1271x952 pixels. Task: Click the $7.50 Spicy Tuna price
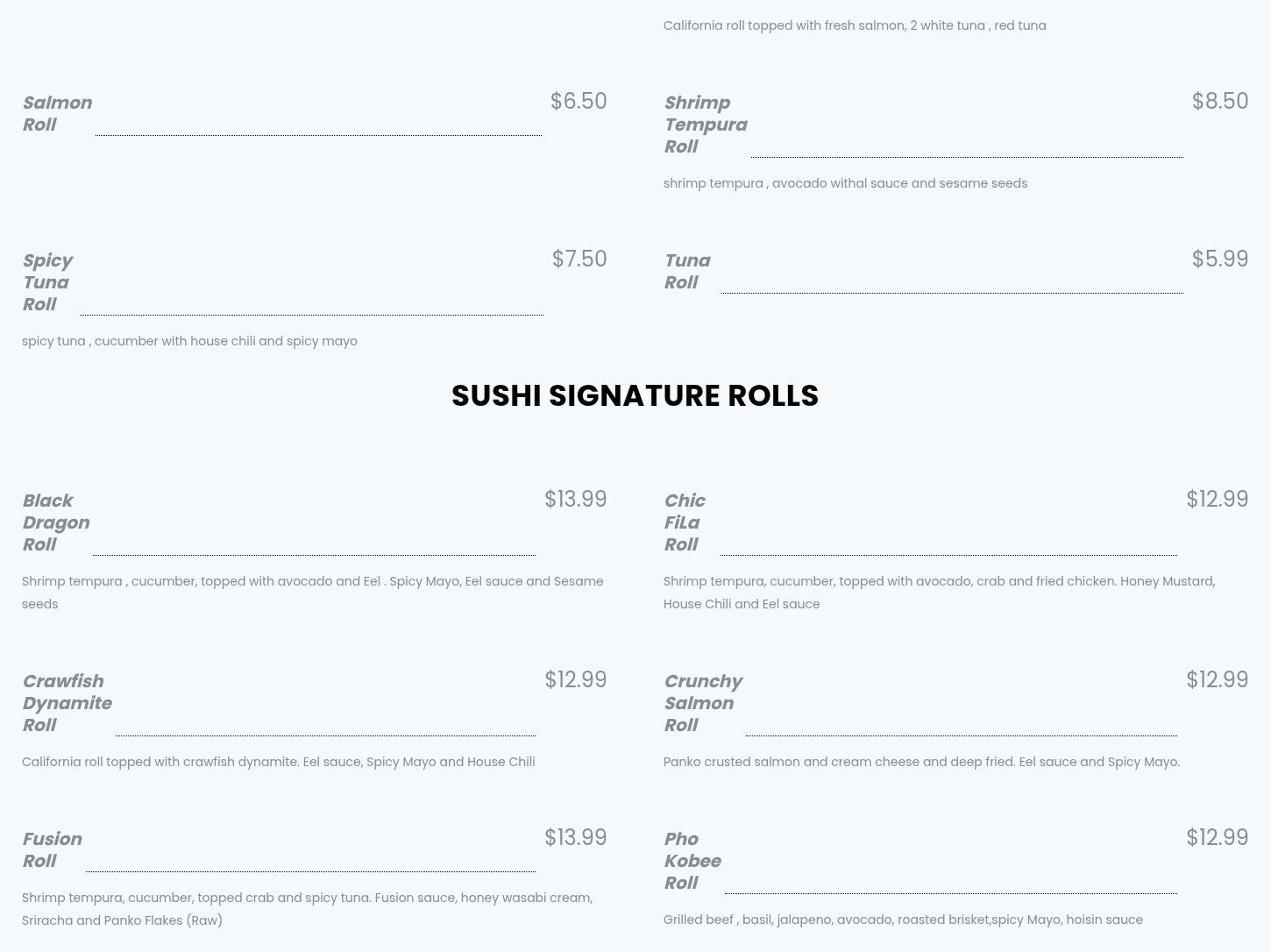point(579,259)
